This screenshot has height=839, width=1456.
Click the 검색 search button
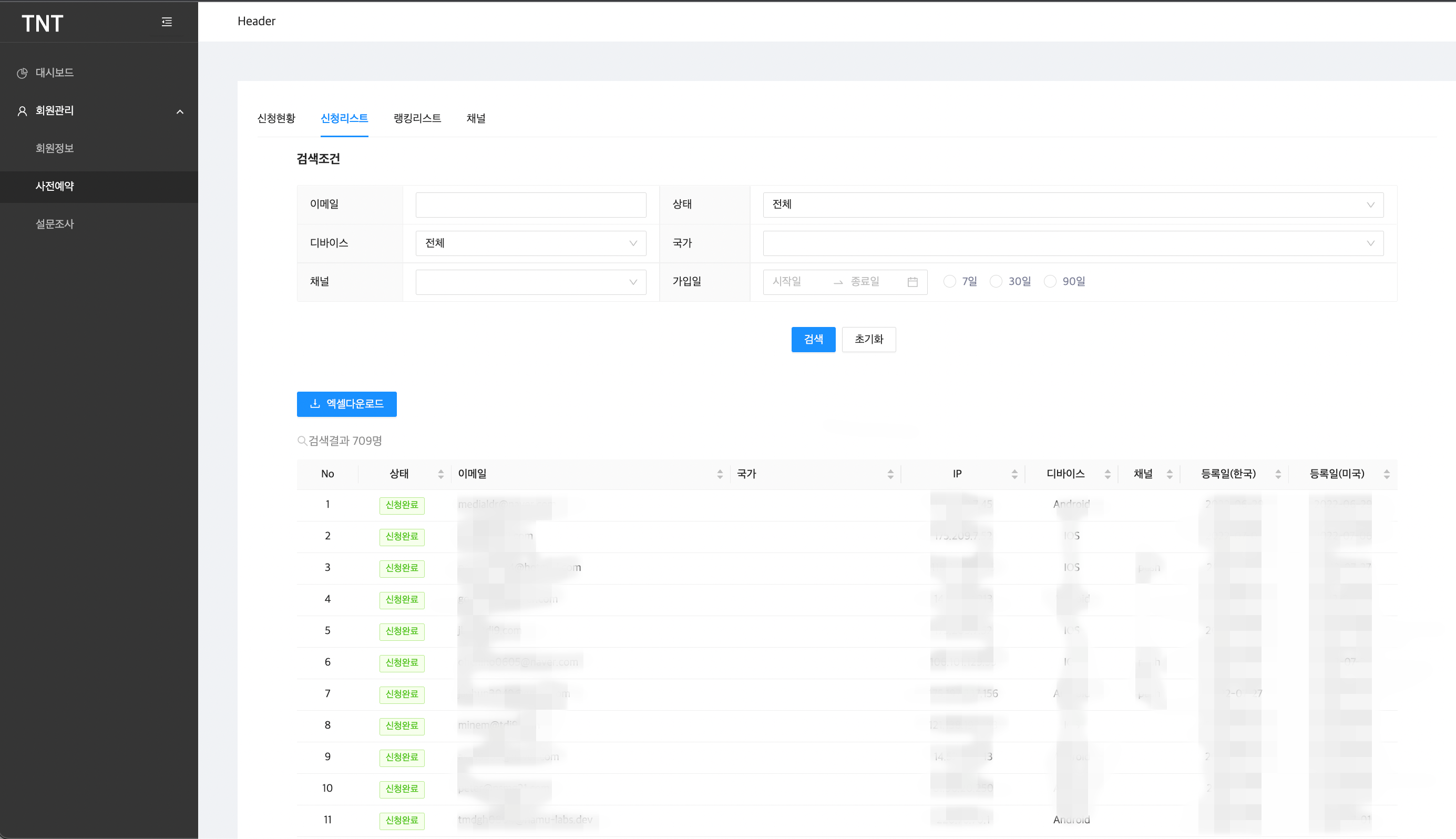point(813,340)
